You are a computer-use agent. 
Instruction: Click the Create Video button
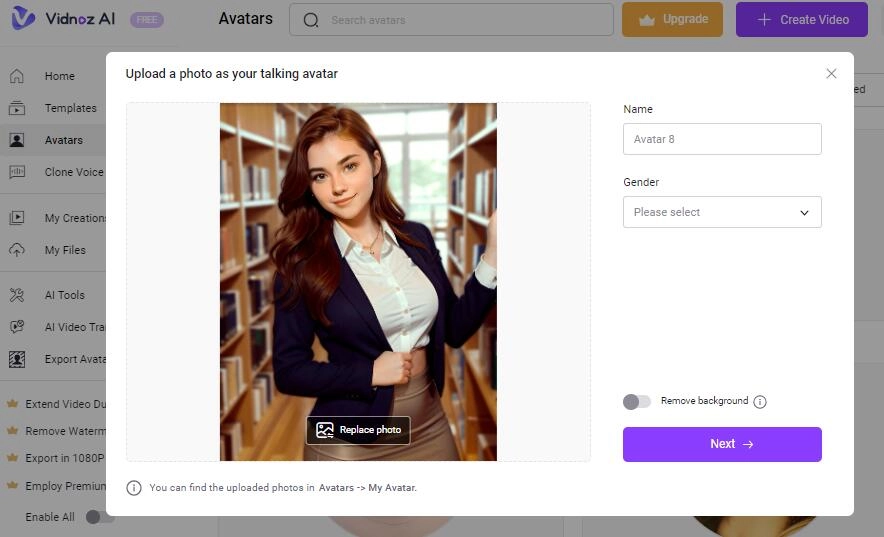coord(802,20)
